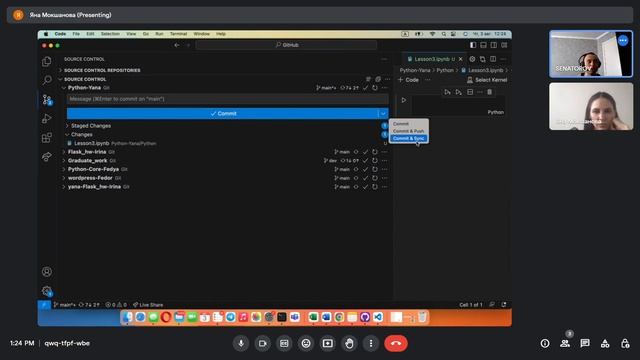Open the File menu in menu bar
Viewport: 640px width, 360px height.
[76, 34]
